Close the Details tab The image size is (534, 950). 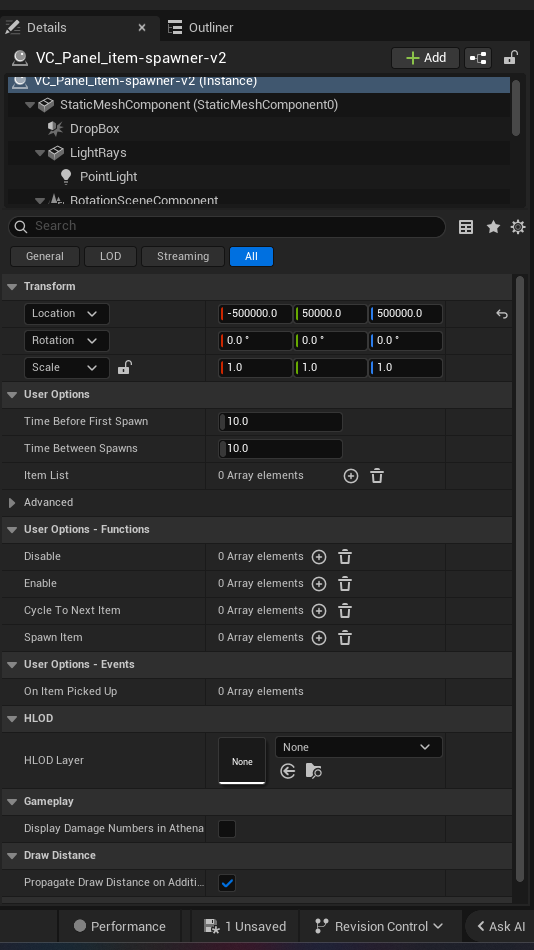click(x=142, y=28)
